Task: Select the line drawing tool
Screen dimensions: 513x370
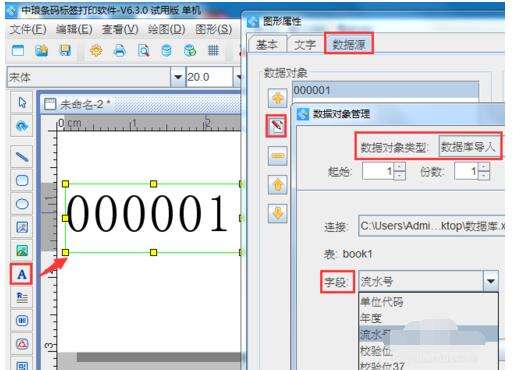Action: tap(22, 156)
